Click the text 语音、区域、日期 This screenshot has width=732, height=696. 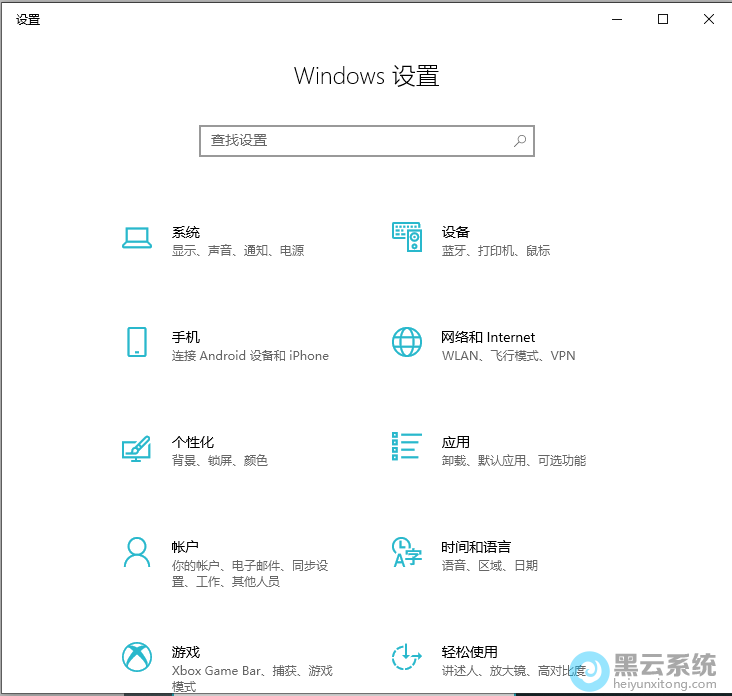click(x=490, y=566)
